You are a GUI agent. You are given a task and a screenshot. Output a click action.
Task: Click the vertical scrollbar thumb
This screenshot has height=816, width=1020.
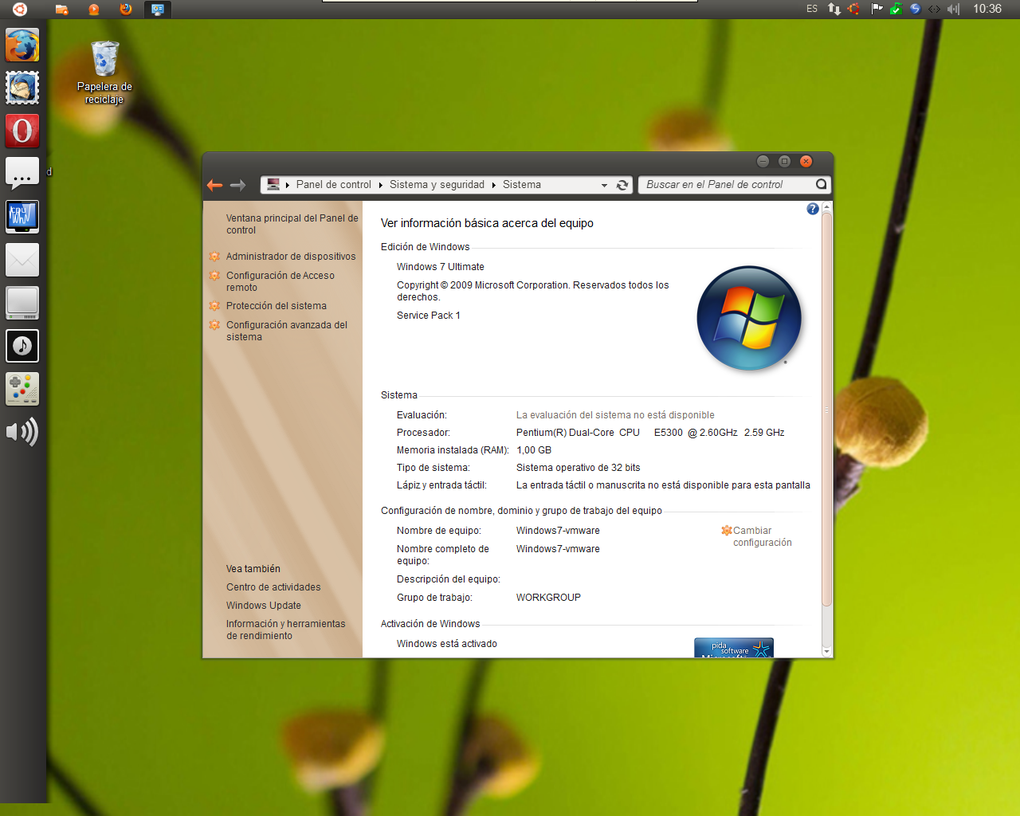pyautogui.click(x=827, y=409)
